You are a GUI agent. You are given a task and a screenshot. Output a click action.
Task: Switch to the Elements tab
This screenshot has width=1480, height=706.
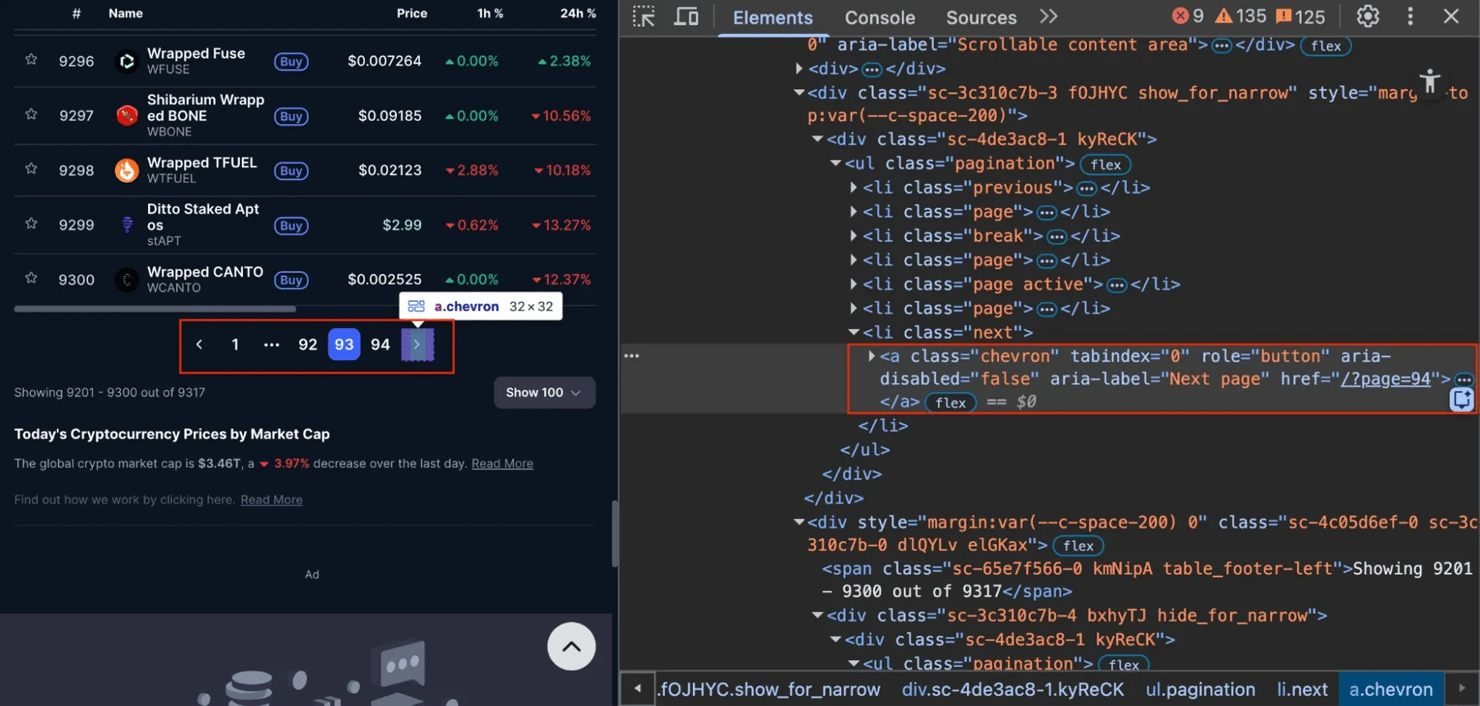(x=773, y=18)
